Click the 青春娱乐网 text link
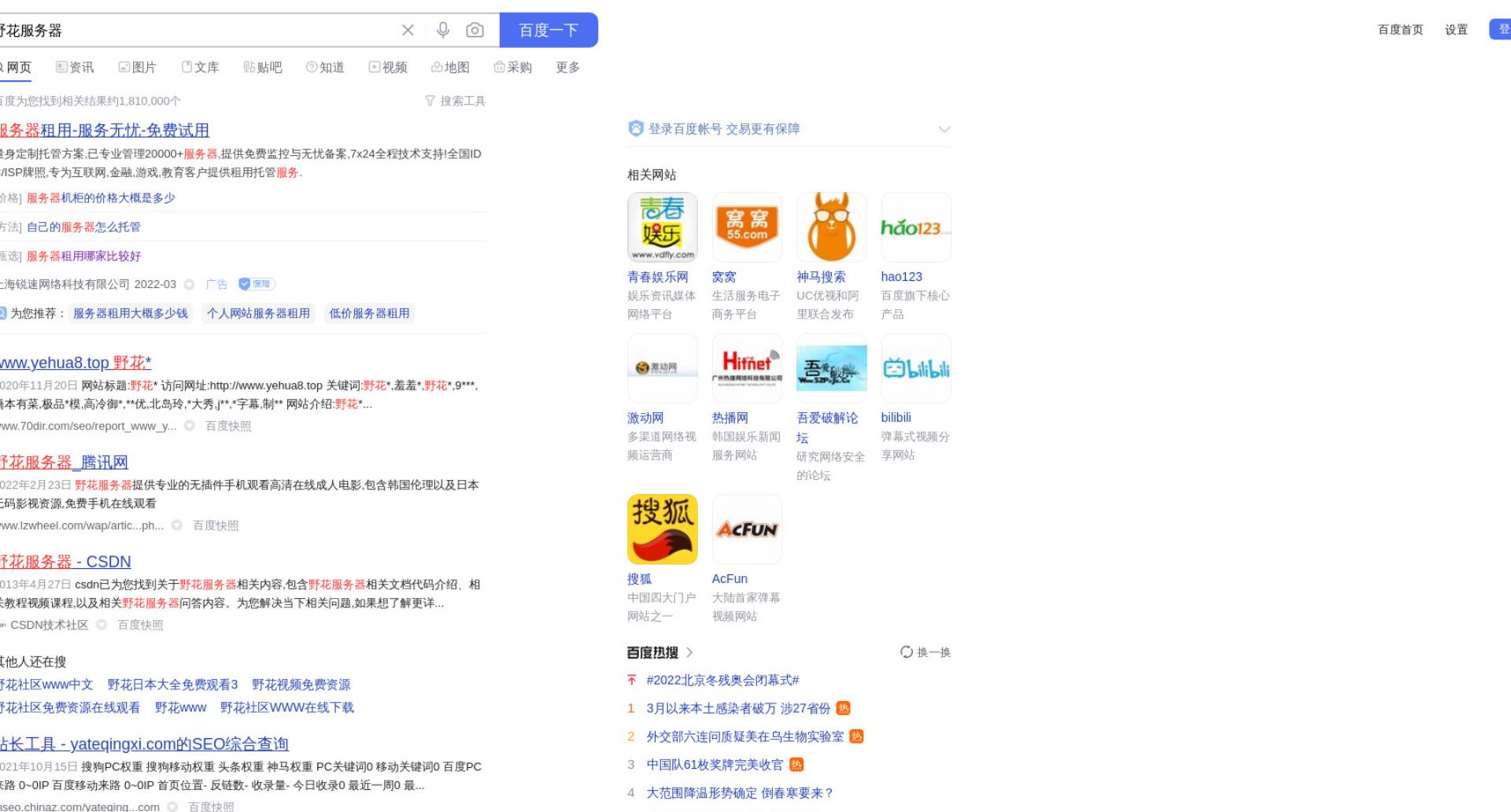This screenshot has width=1511, height=812. tap(658, 277)
